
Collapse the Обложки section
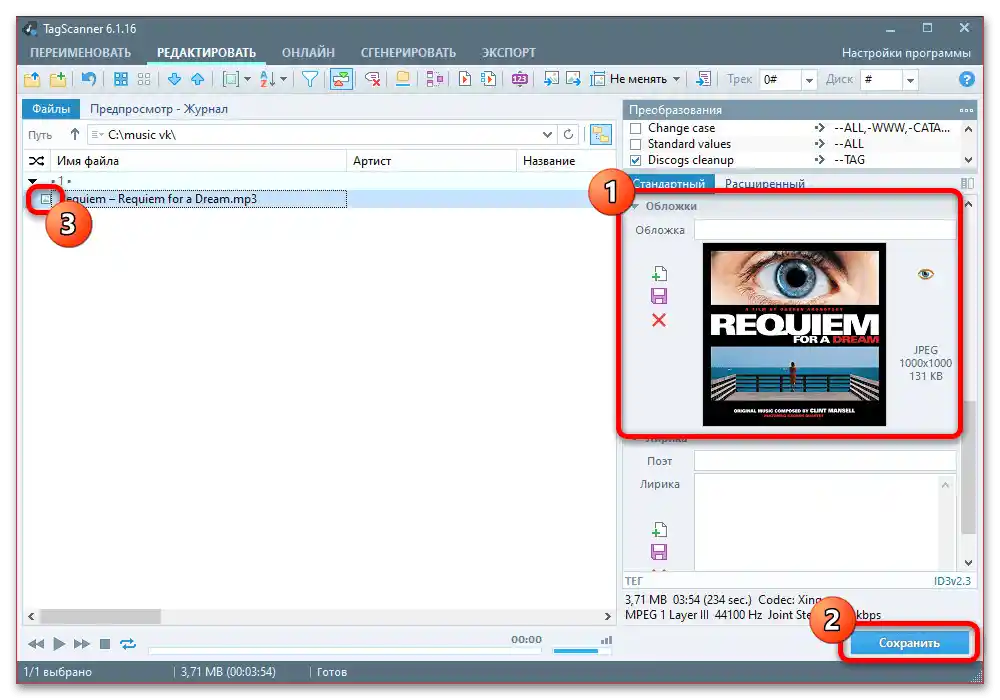pos(635,207)
